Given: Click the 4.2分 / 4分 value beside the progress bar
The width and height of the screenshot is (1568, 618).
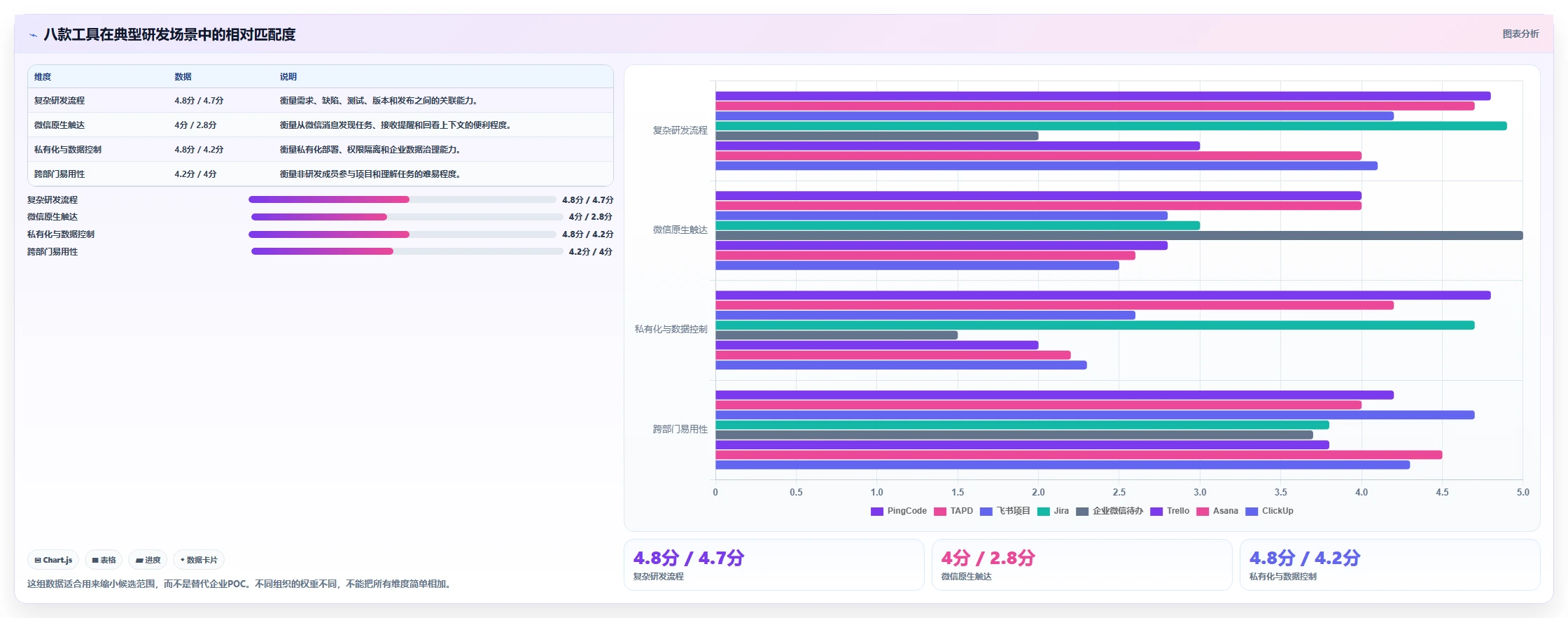Looking at the screenshot, I should (590, 252).
